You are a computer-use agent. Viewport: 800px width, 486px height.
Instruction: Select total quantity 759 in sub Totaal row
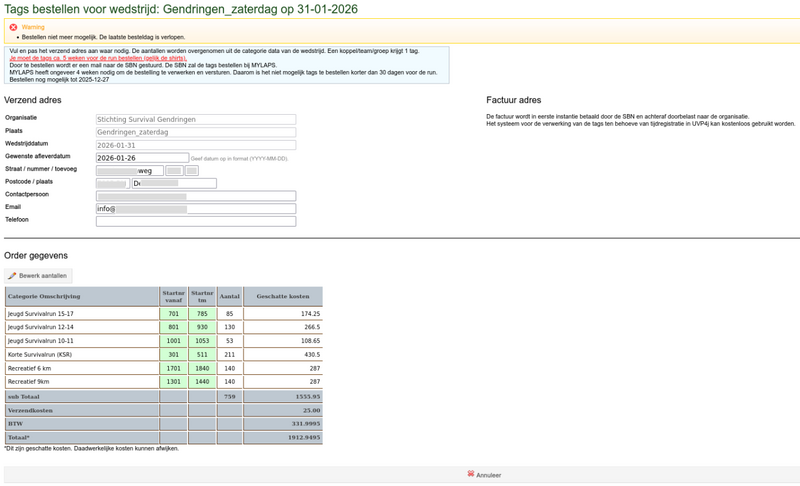click(230, 396)
